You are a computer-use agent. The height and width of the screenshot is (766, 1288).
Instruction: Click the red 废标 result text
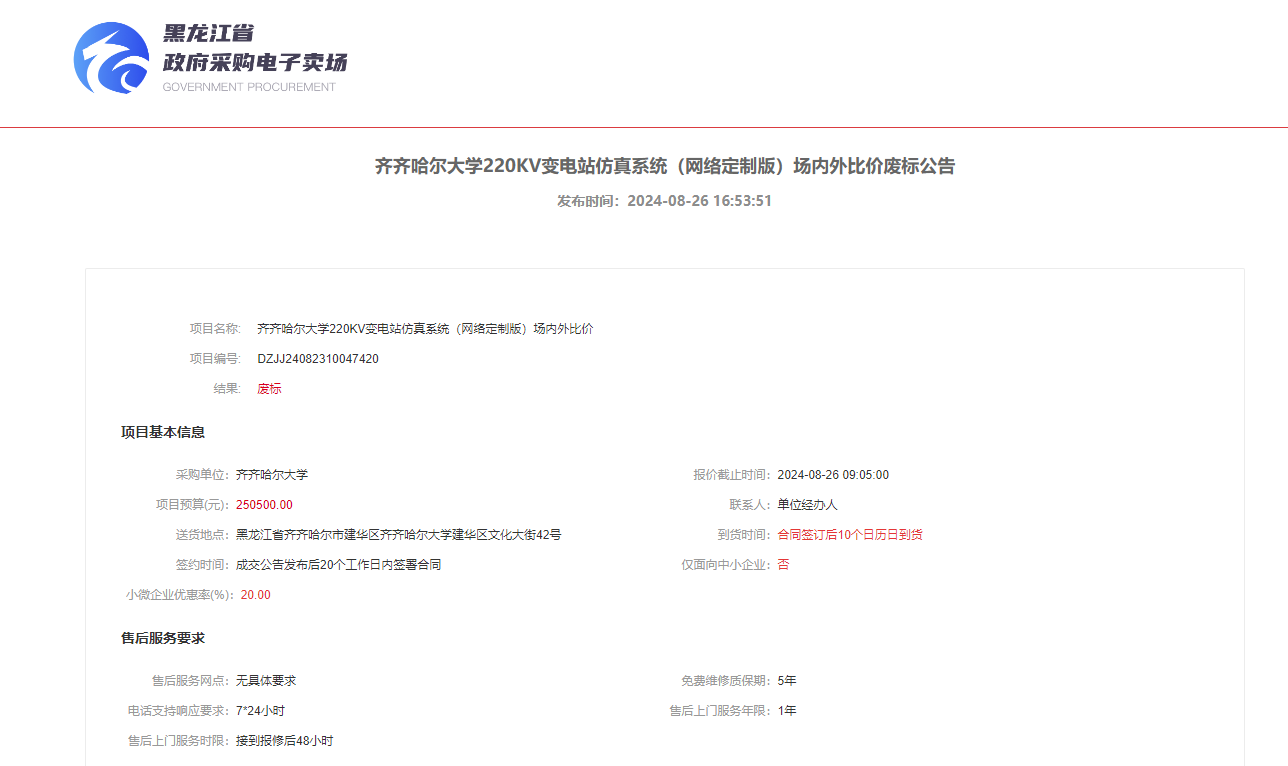(x=269, y=389)
